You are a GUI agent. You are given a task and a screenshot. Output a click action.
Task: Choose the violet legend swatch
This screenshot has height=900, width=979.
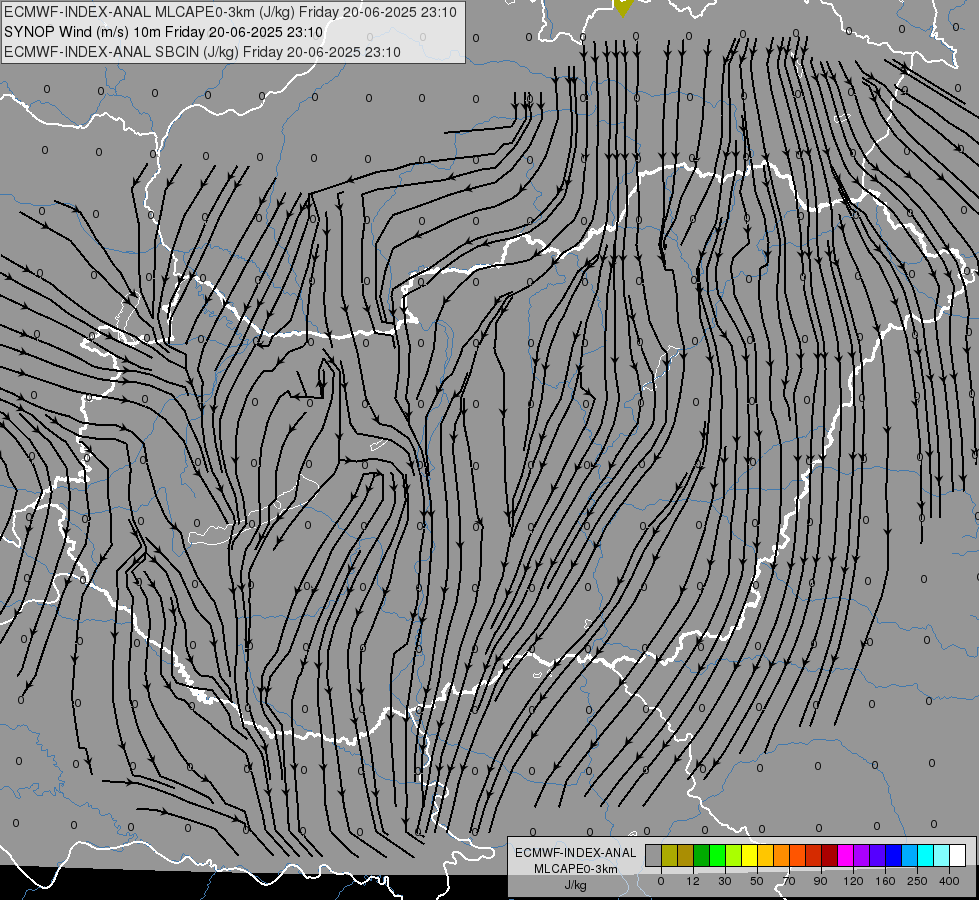(878, 855)
